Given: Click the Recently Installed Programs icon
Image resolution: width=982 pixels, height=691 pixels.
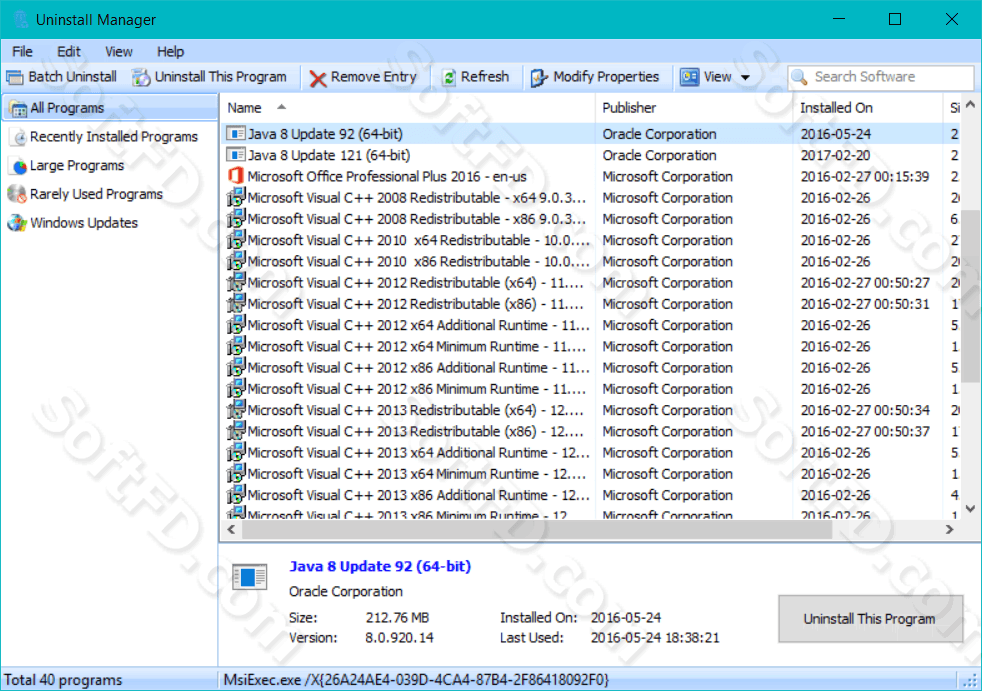Looking at the screenshot, I should 19,137.
